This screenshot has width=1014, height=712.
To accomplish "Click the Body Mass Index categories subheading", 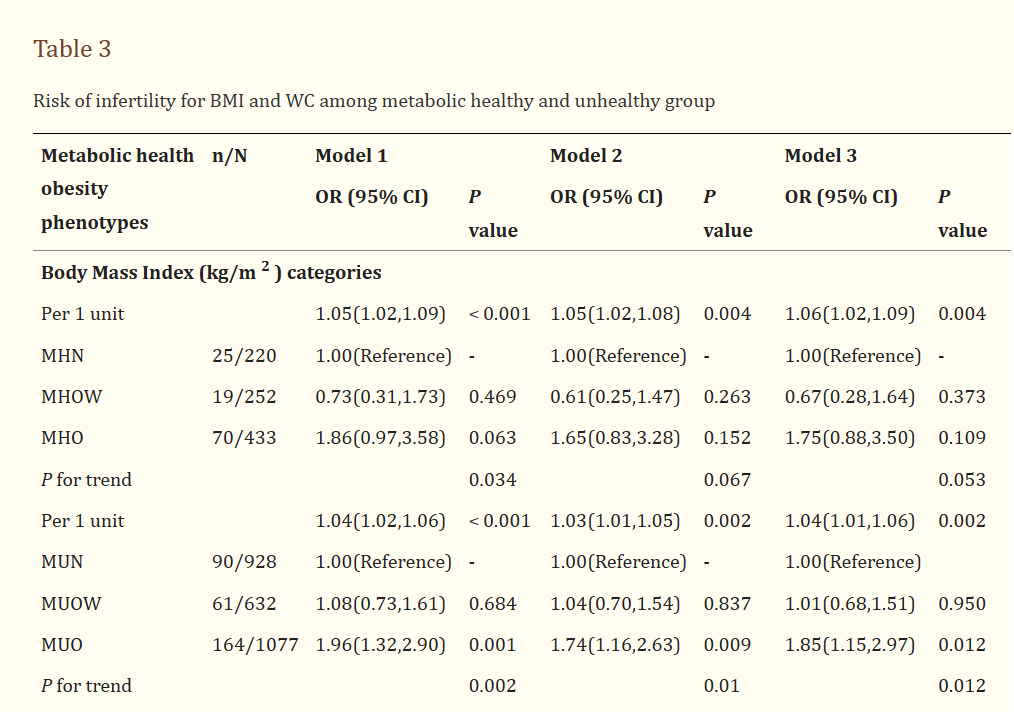I will pyautogui.click(x=211, y=273).
